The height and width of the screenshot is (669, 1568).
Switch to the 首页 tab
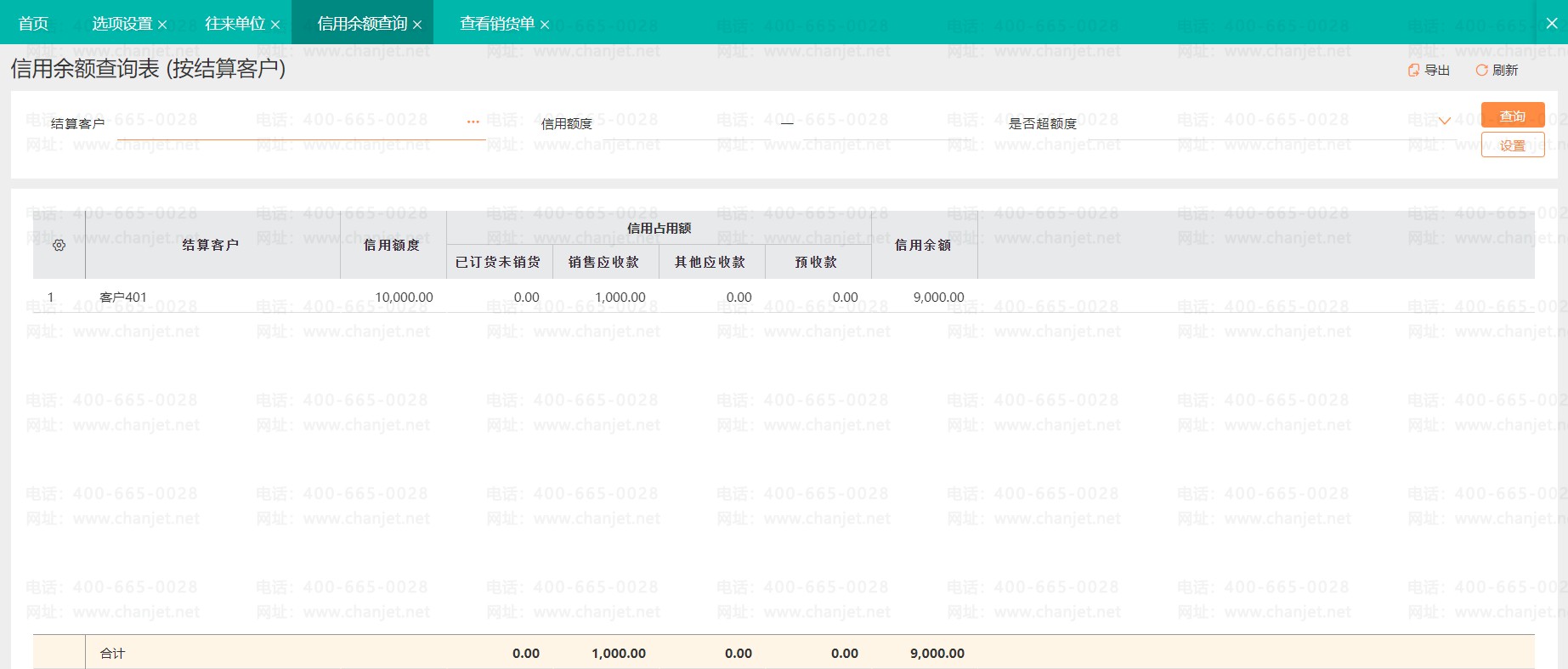(33, 23)
